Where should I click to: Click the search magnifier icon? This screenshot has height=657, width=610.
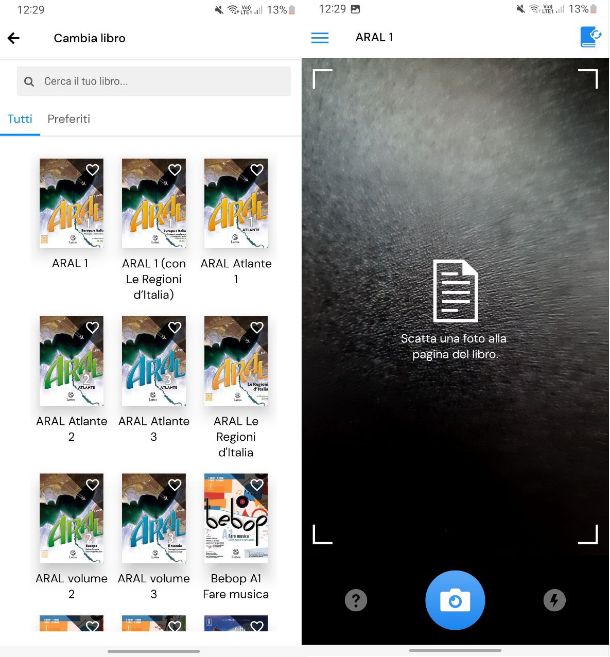pyautogui.click(x=29, y=82)
